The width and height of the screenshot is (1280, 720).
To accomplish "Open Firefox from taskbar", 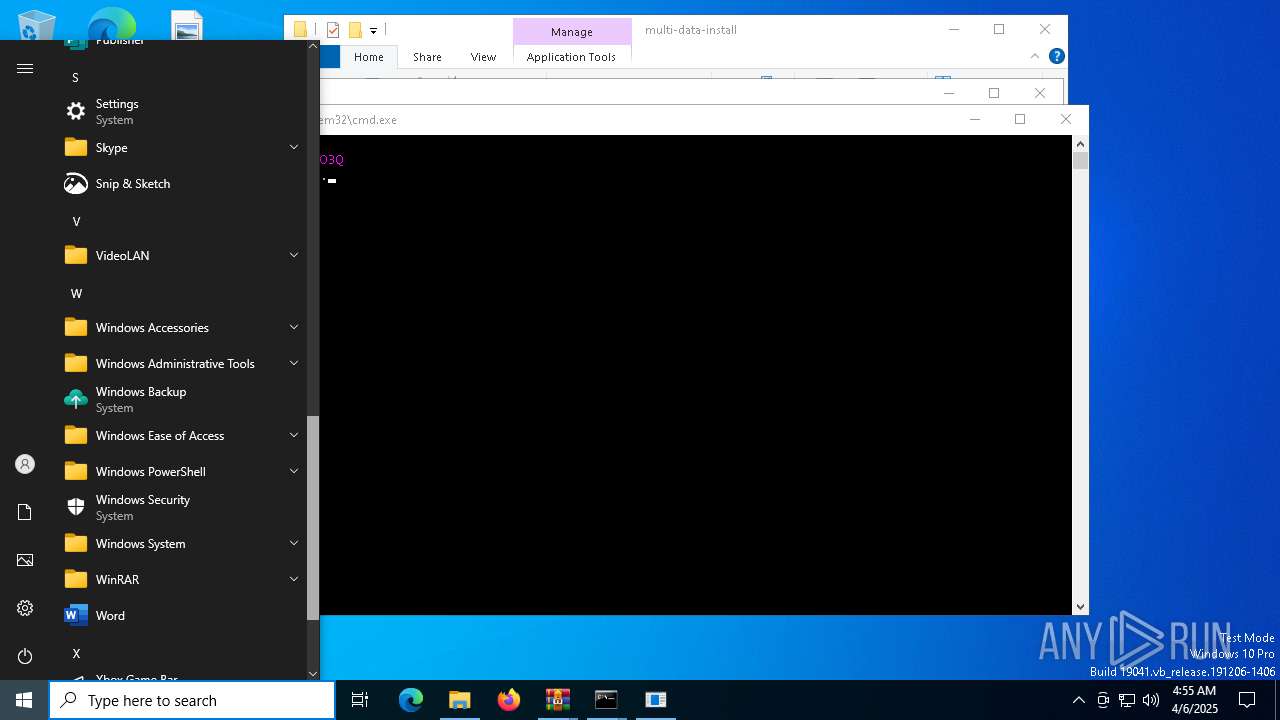I will [508, 700].
